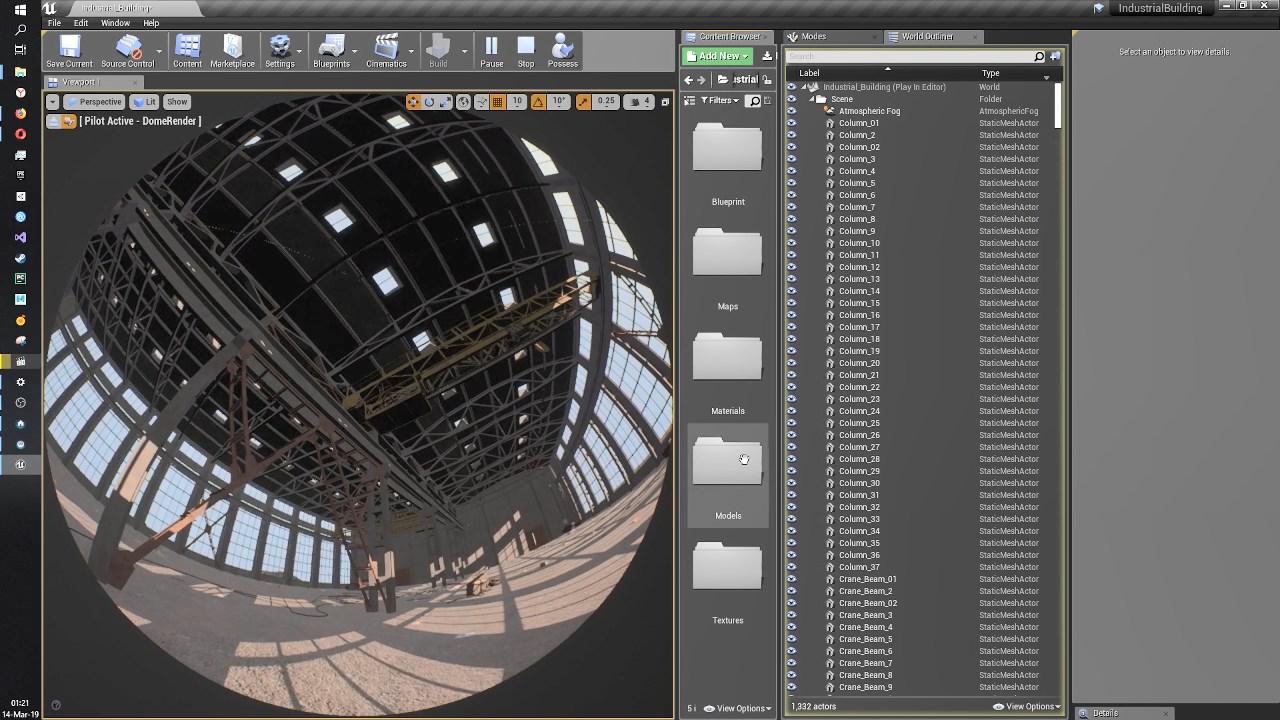Stop the play-in-editor session
1280x720 pixels.
[526, 50]
